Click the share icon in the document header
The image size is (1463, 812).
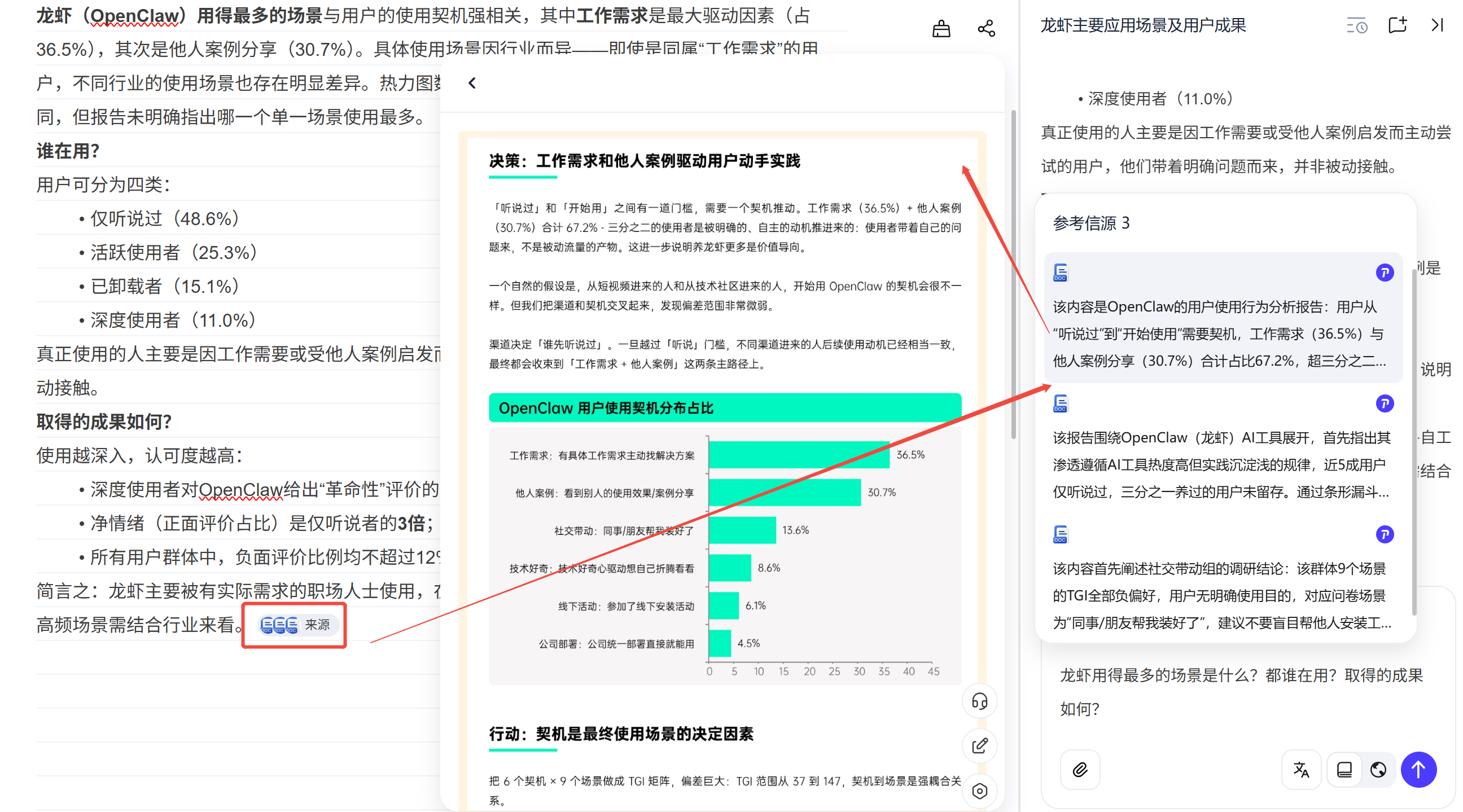pos(986,28)
